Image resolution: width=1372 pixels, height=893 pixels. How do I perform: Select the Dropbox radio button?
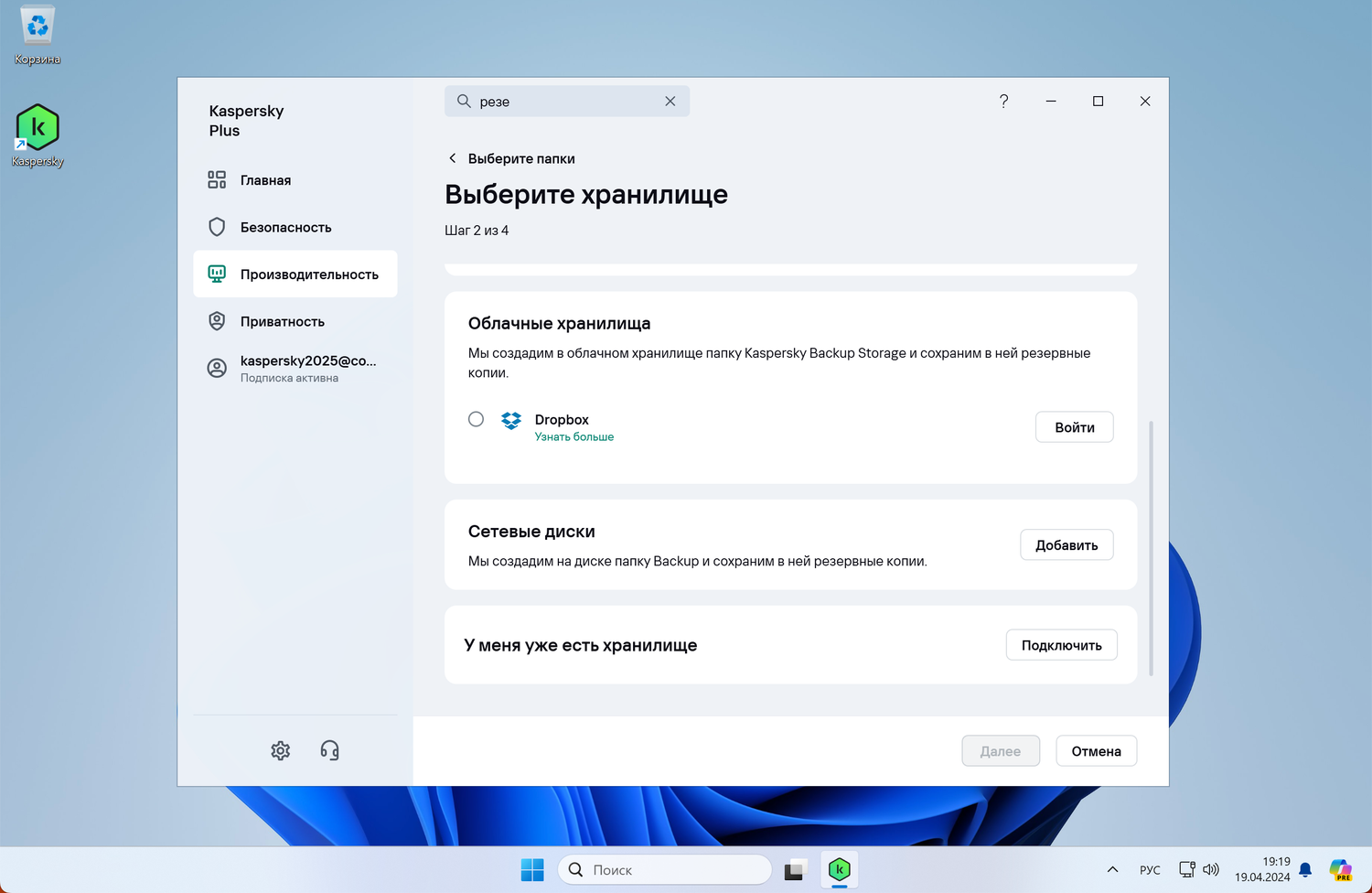pyautogui.click(x=476, y=419)
